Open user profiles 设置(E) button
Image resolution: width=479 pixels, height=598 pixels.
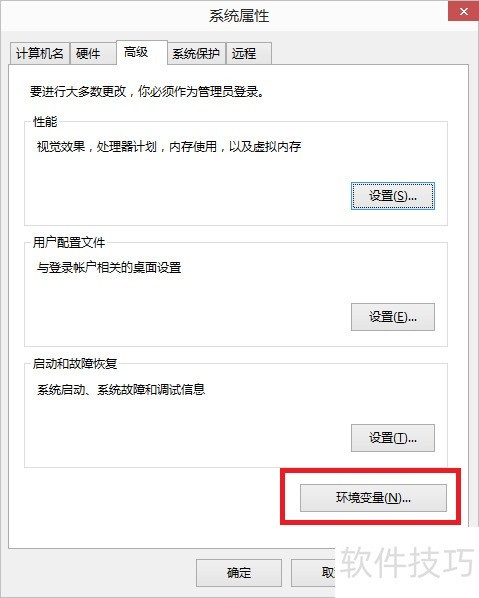pos(392,317)
